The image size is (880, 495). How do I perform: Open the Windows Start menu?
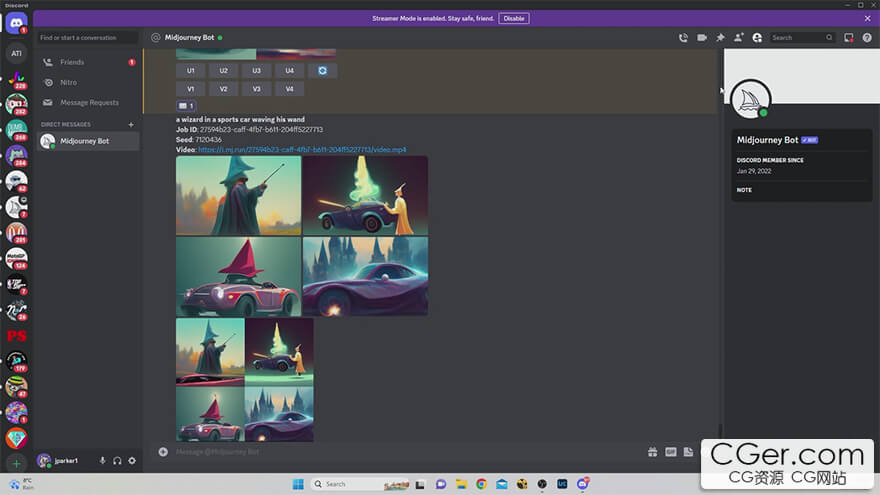[298, 484]
